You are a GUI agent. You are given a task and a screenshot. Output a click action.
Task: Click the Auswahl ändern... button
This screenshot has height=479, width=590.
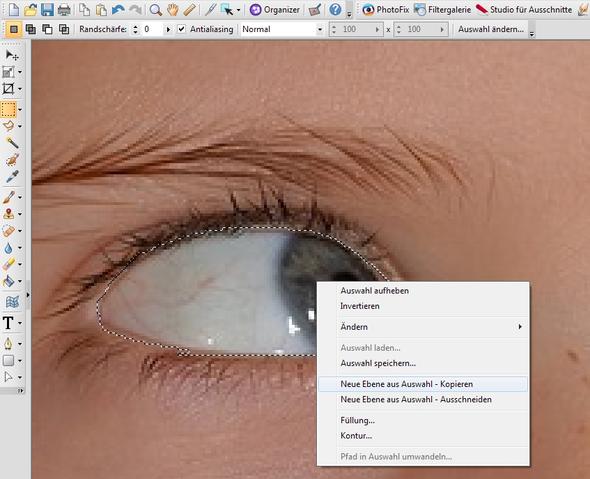pos(491,29)
